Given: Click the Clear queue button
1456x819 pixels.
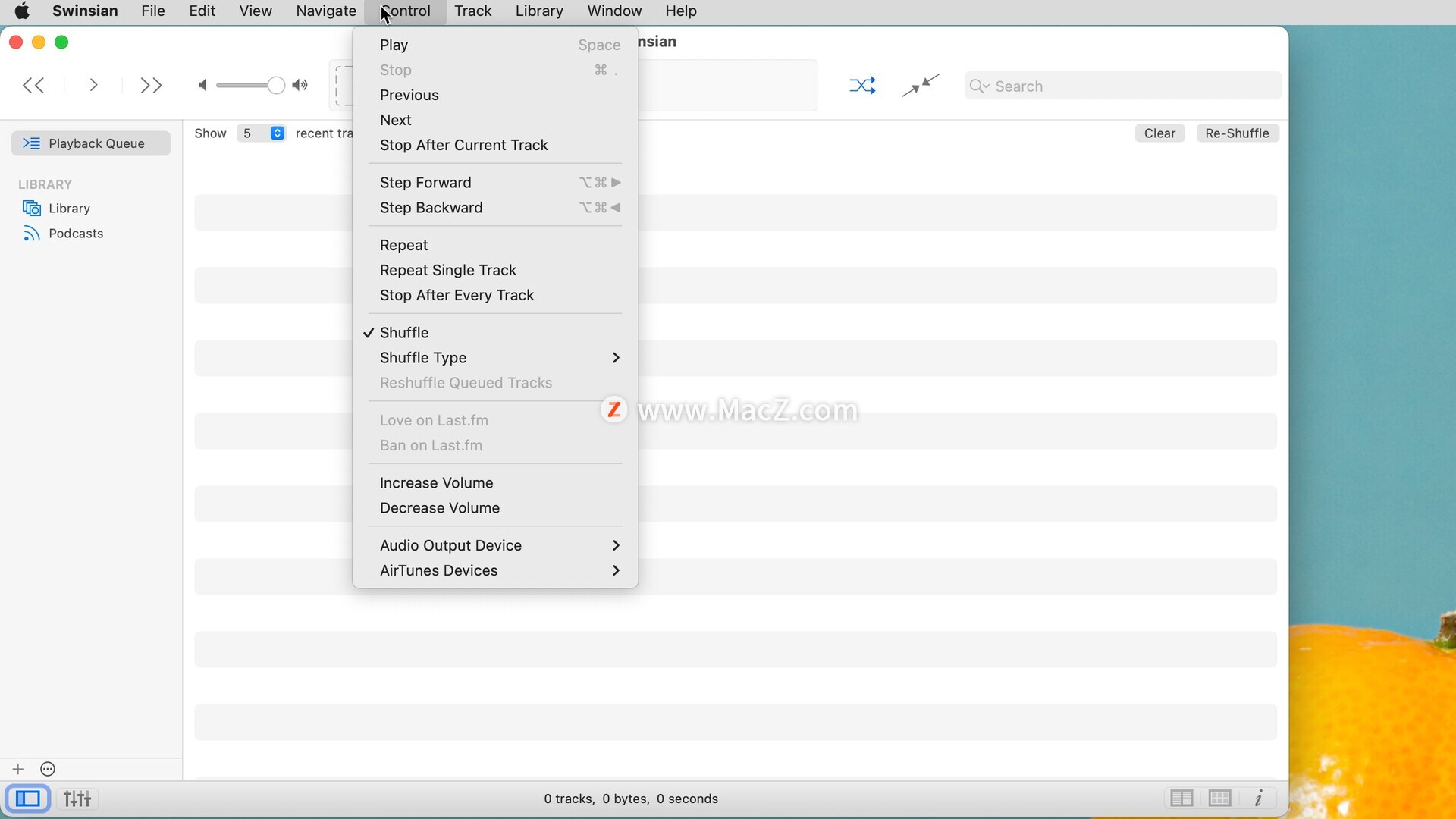Looking at the screenshot, I should [x=1159, y=133].
